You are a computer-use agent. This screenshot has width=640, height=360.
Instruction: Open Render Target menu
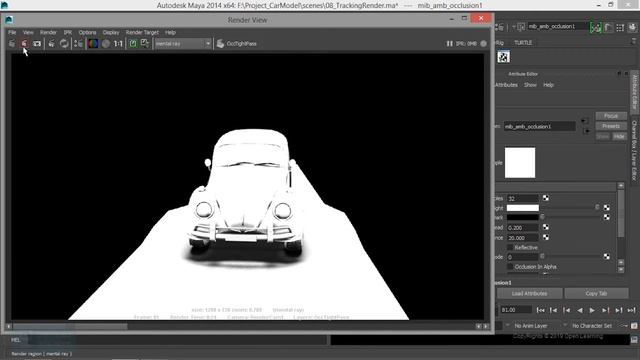142,32
